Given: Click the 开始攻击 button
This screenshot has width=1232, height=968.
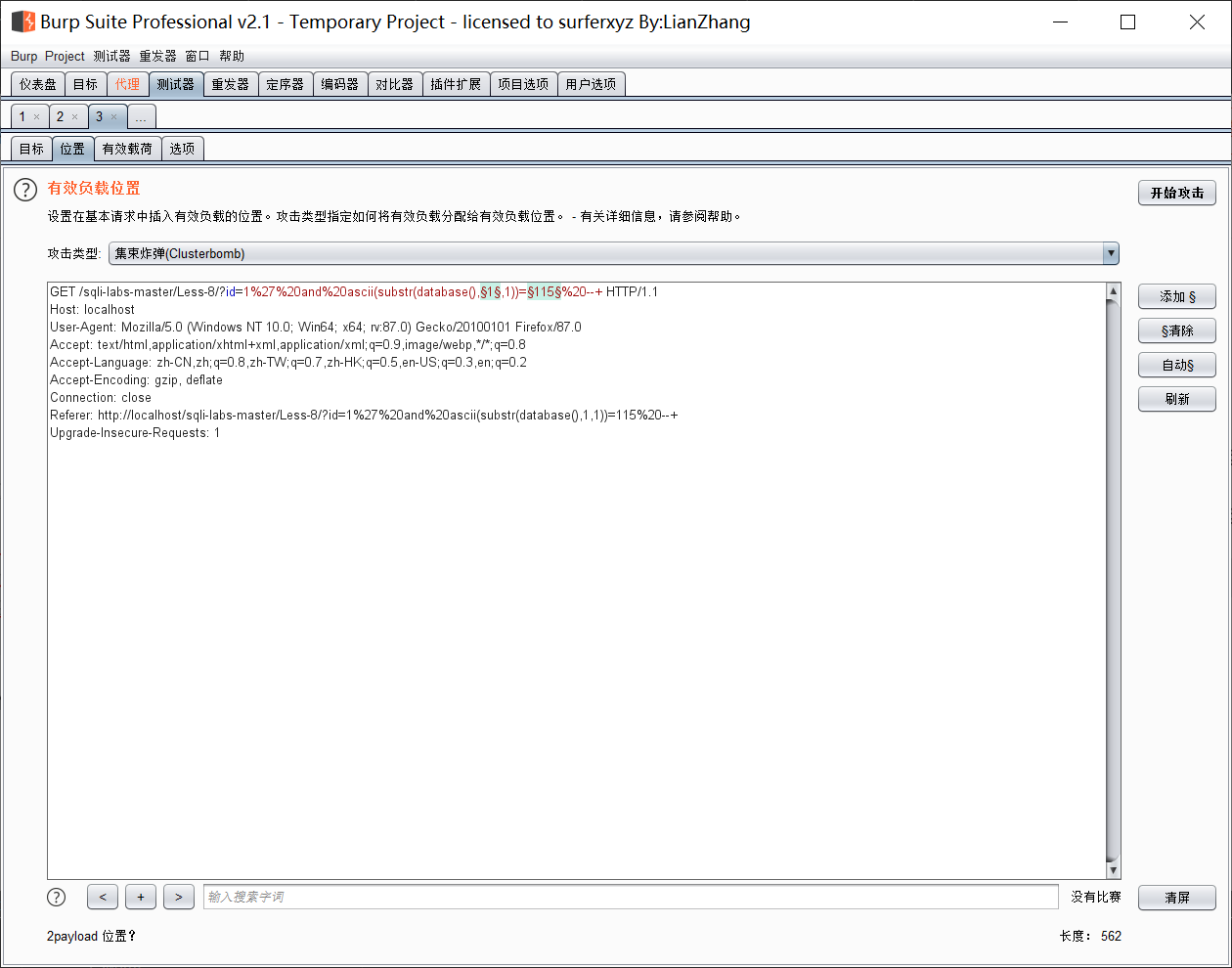Looking at the screenshot, I should 1177,193.
